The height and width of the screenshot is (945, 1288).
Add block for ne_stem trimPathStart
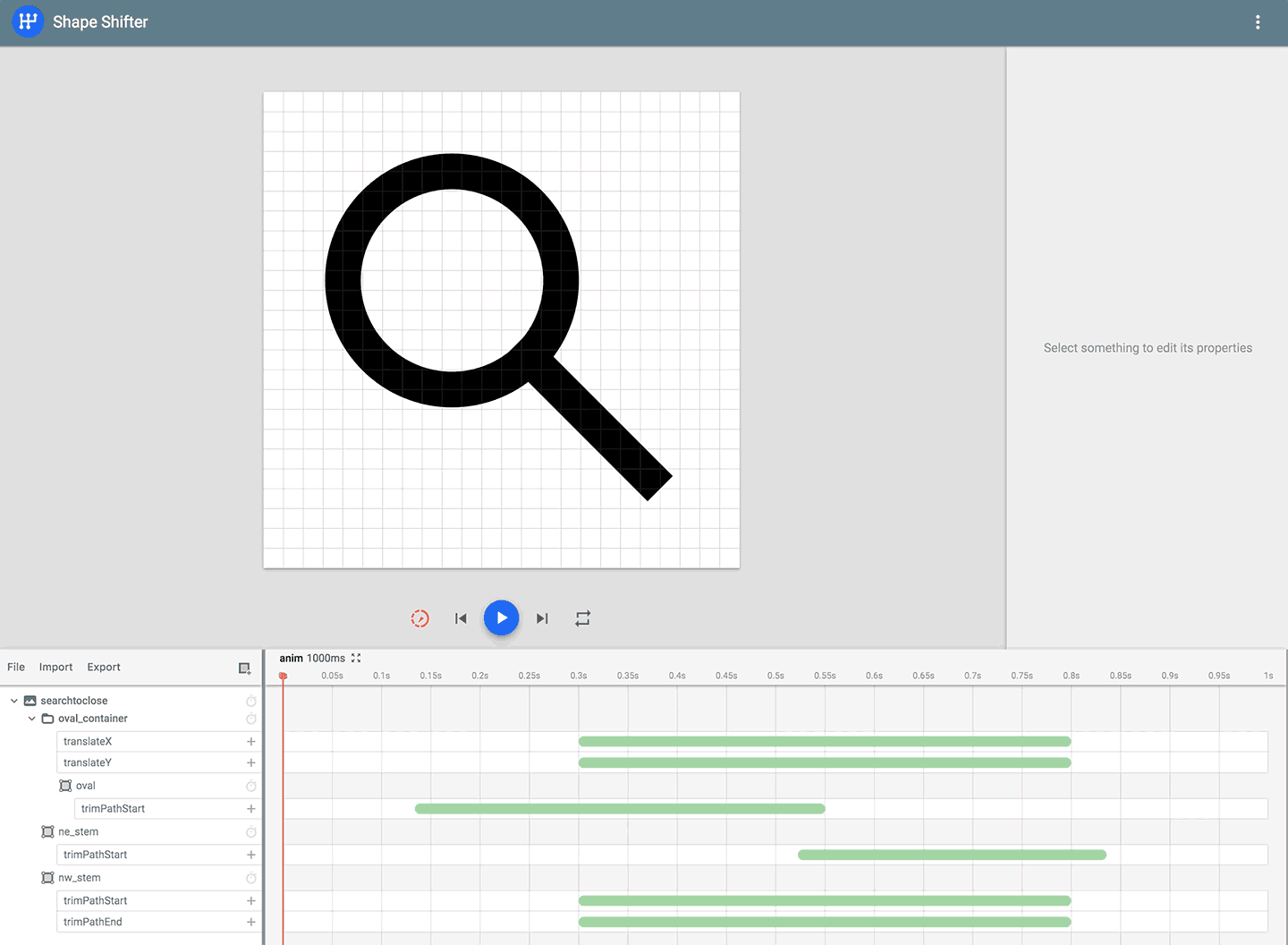click(251, 855)
